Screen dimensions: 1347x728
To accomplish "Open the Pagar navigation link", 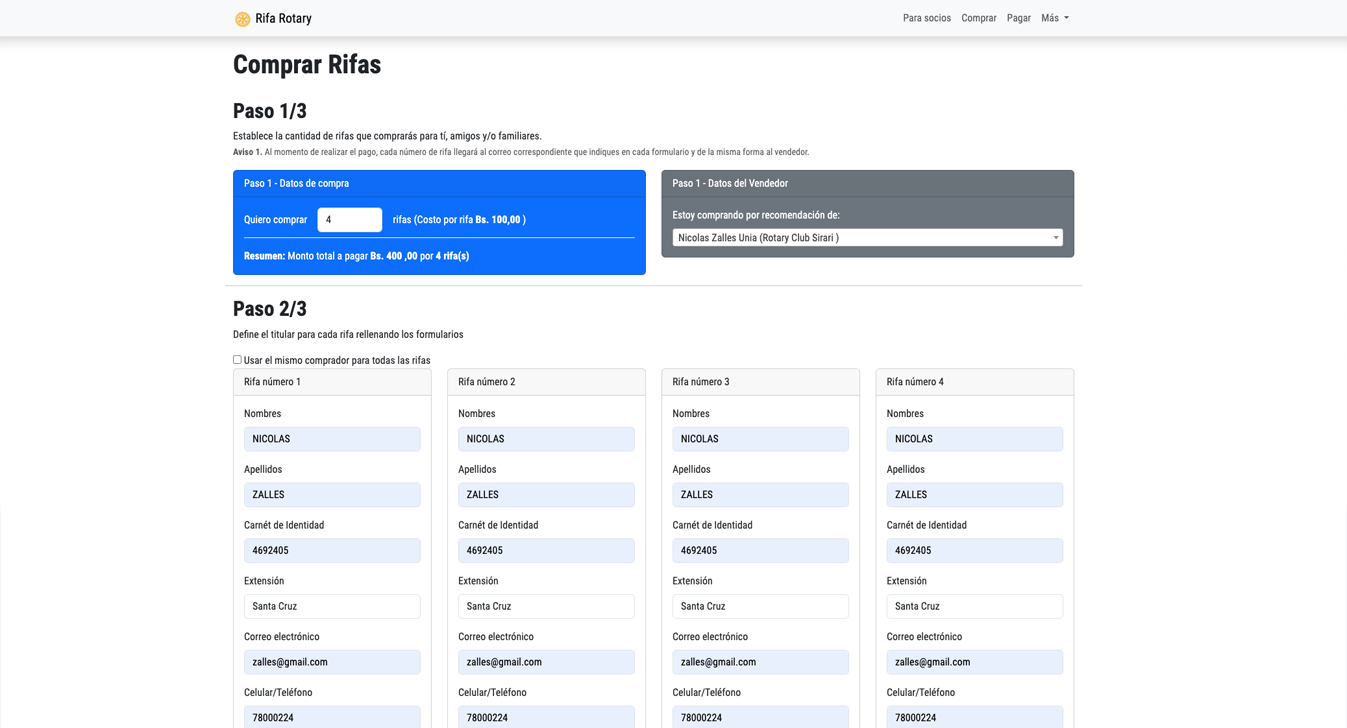I will [x=1018, y=18].
